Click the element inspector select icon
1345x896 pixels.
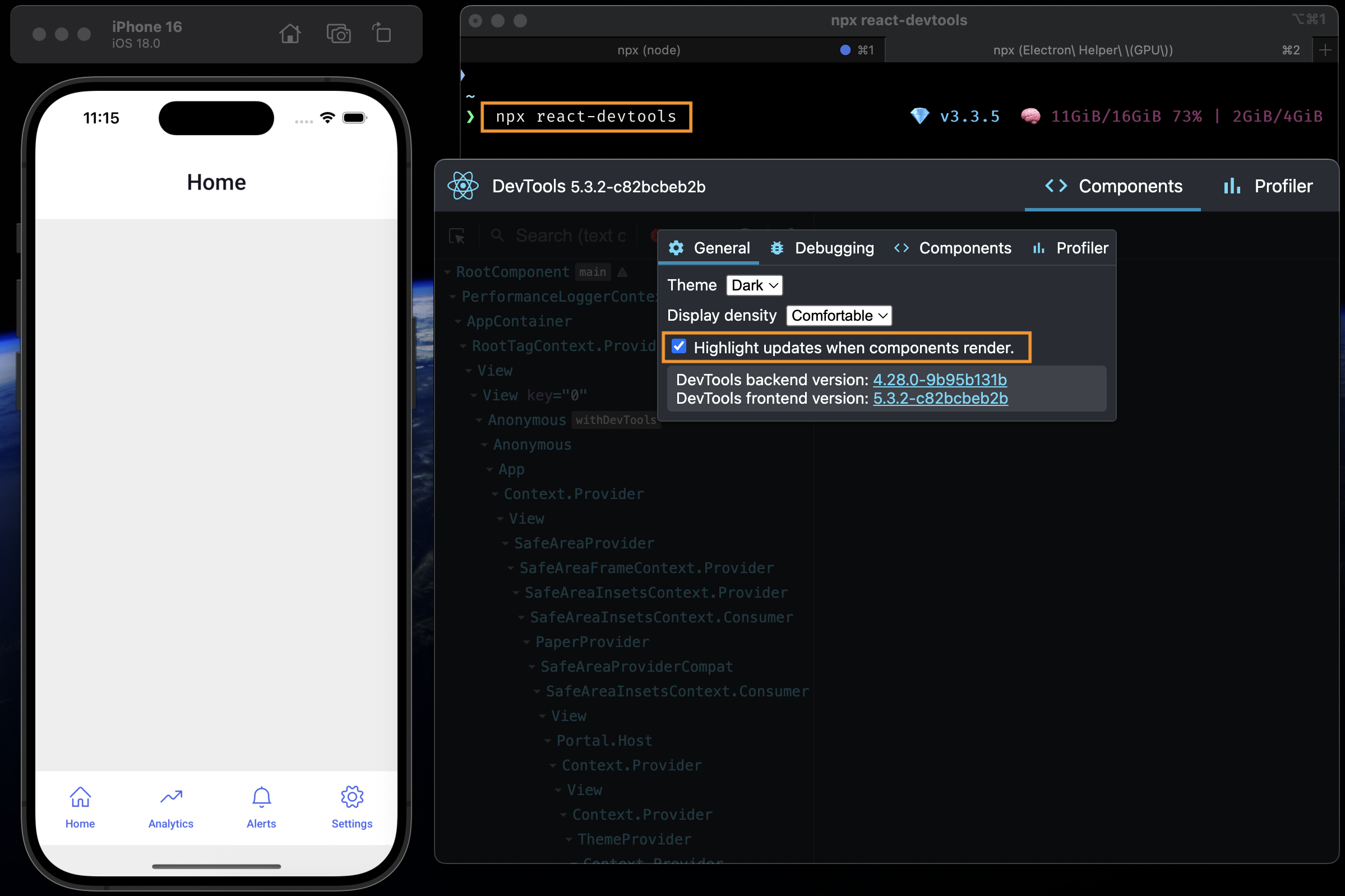pyautogui.click(x=456, y=236)
